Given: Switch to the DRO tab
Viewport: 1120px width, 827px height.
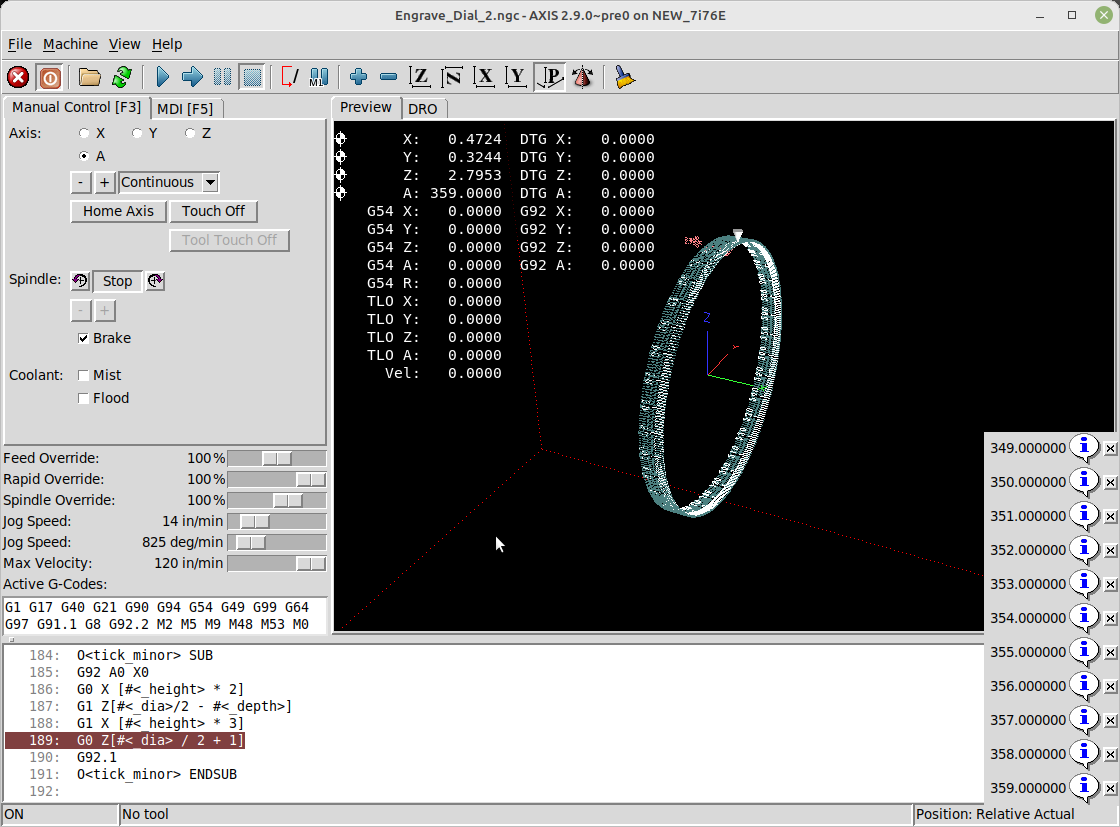Looking at the screenshot, I should [x=422, y=109].
